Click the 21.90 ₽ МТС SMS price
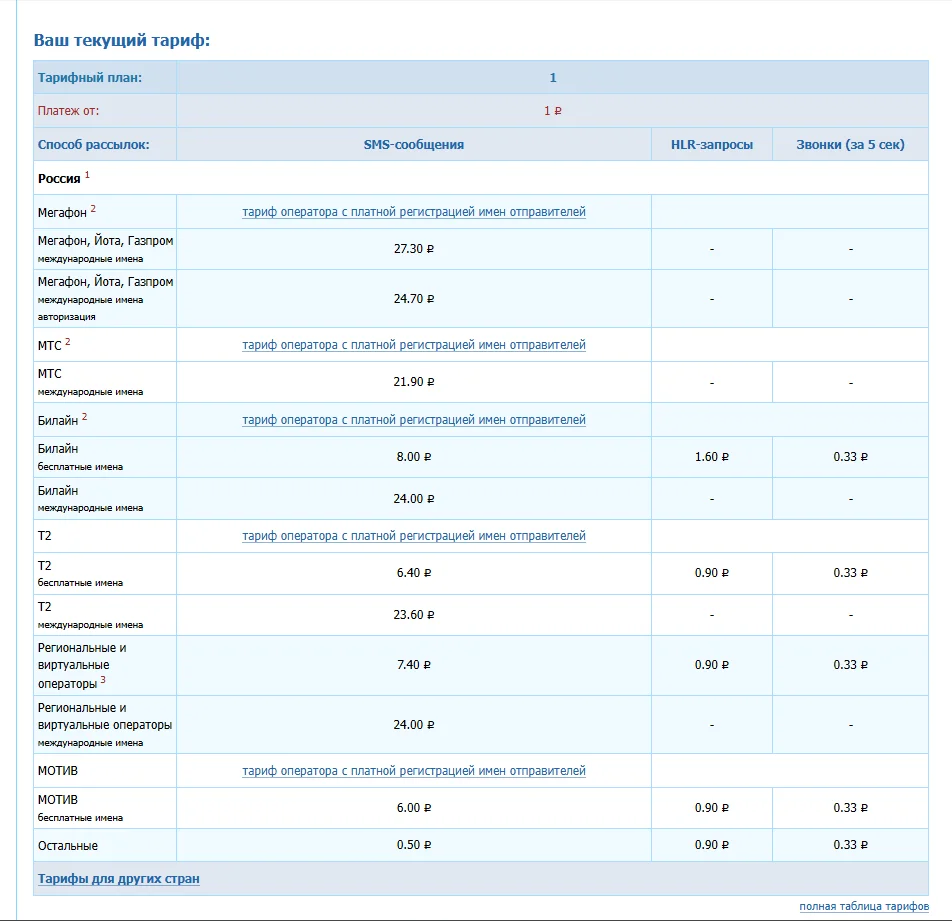952x921 pixels. tap(413, 382)
